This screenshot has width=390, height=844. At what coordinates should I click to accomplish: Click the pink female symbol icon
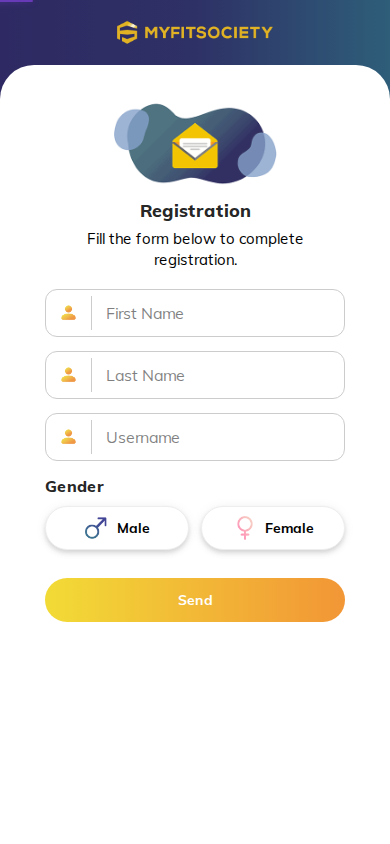point(245,528)
